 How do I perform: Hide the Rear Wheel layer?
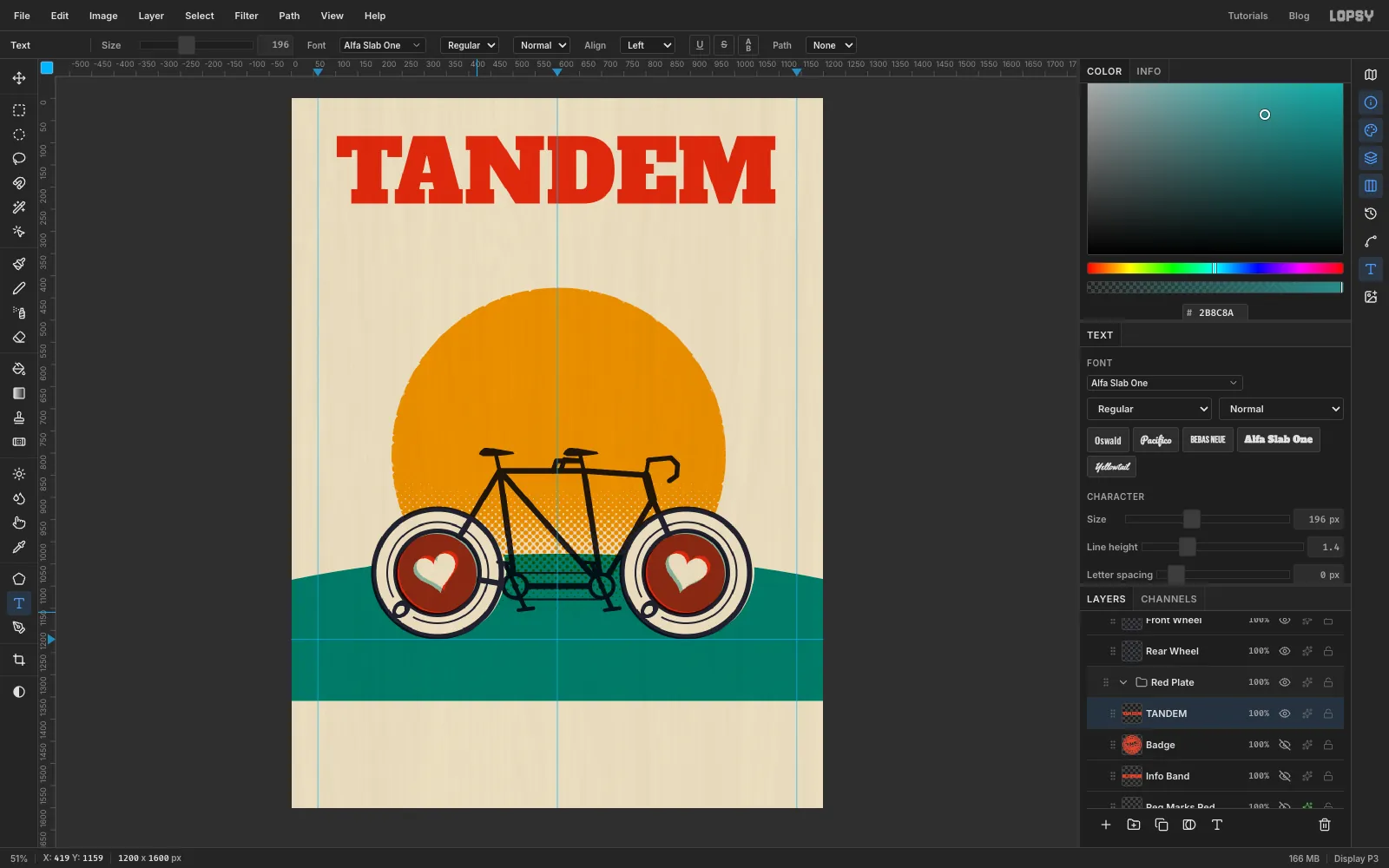click(1285, 651)
